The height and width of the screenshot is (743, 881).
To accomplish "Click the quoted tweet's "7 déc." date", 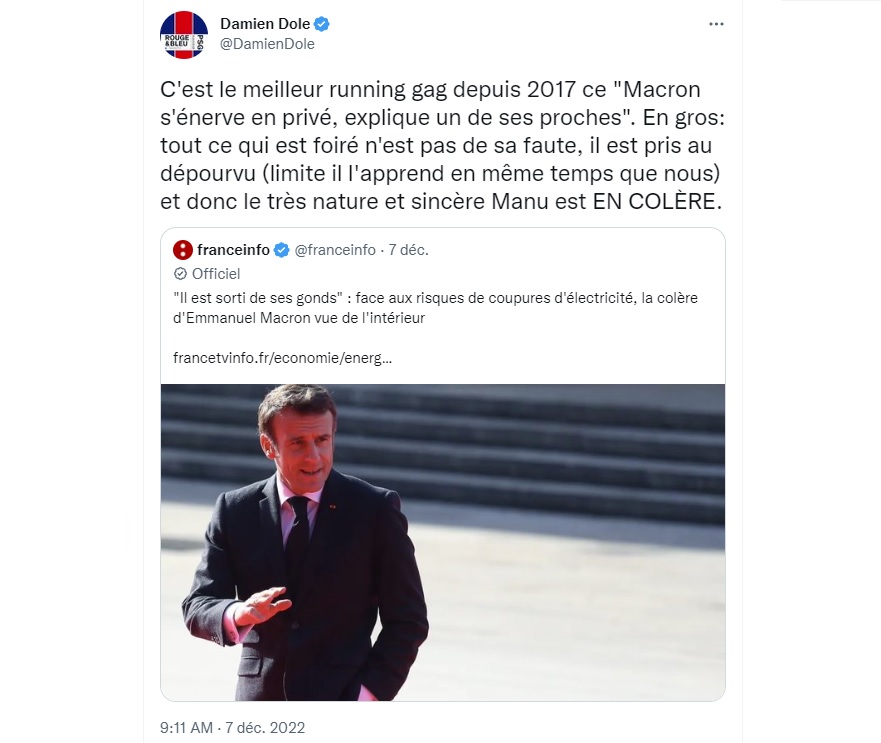I will (407, 250).
